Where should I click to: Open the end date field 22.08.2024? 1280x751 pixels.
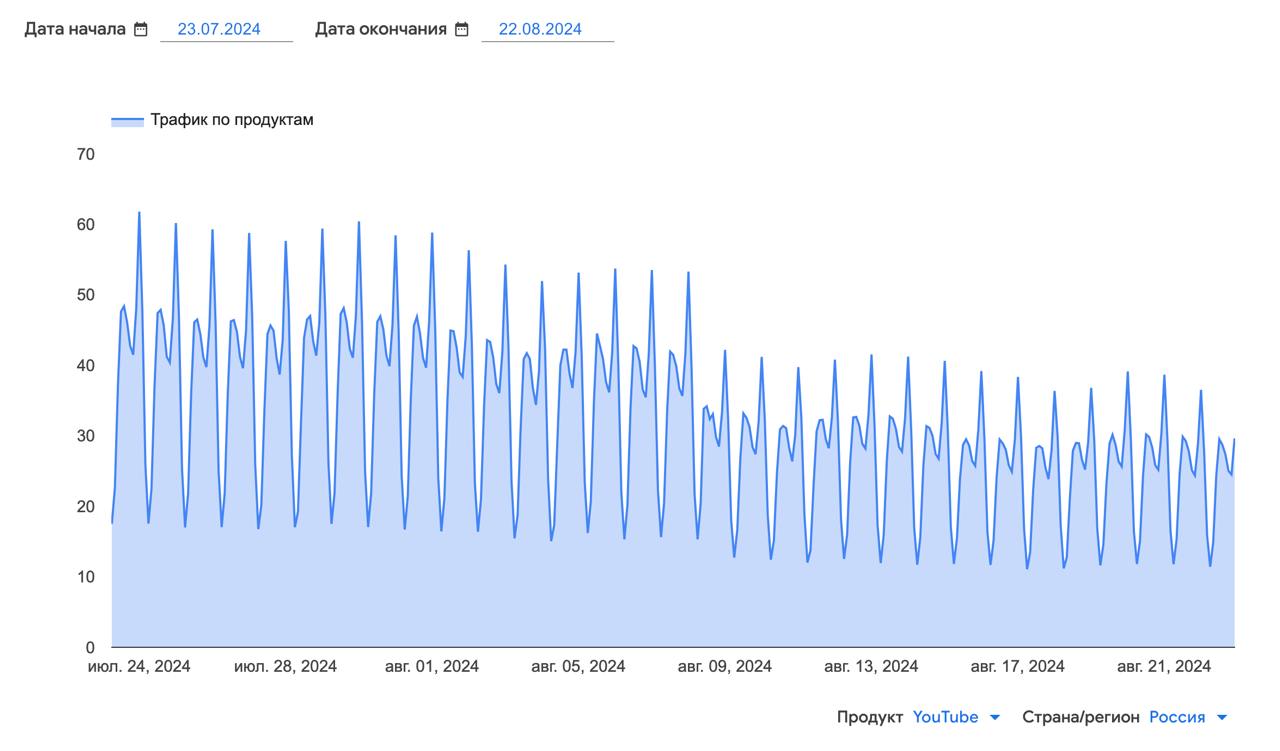[540, 29]
